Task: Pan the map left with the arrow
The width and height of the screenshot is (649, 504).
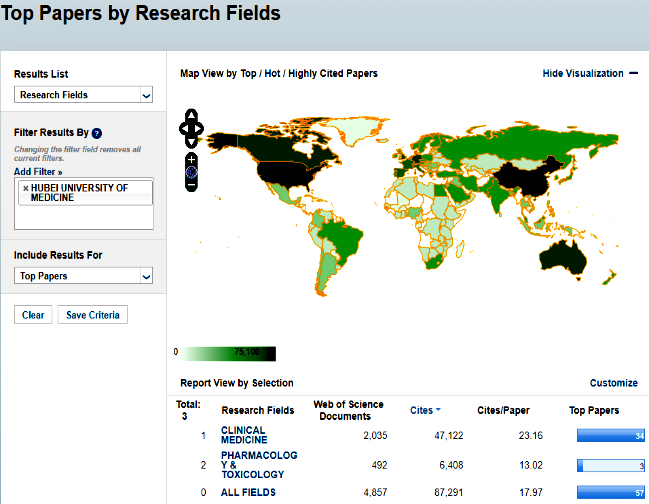Action: (x=183, y=129)
